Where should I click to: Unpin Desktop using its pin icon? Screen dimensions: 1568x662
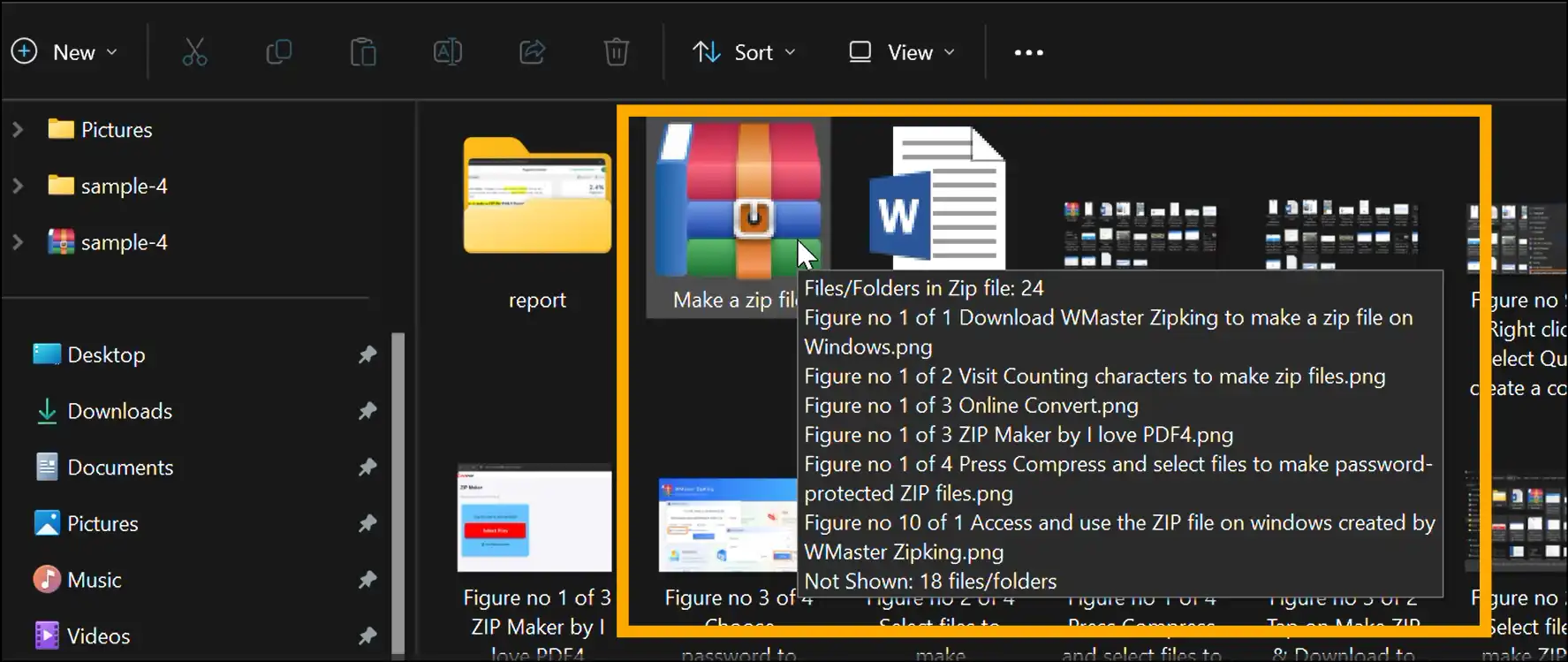[x=367, y=354]
